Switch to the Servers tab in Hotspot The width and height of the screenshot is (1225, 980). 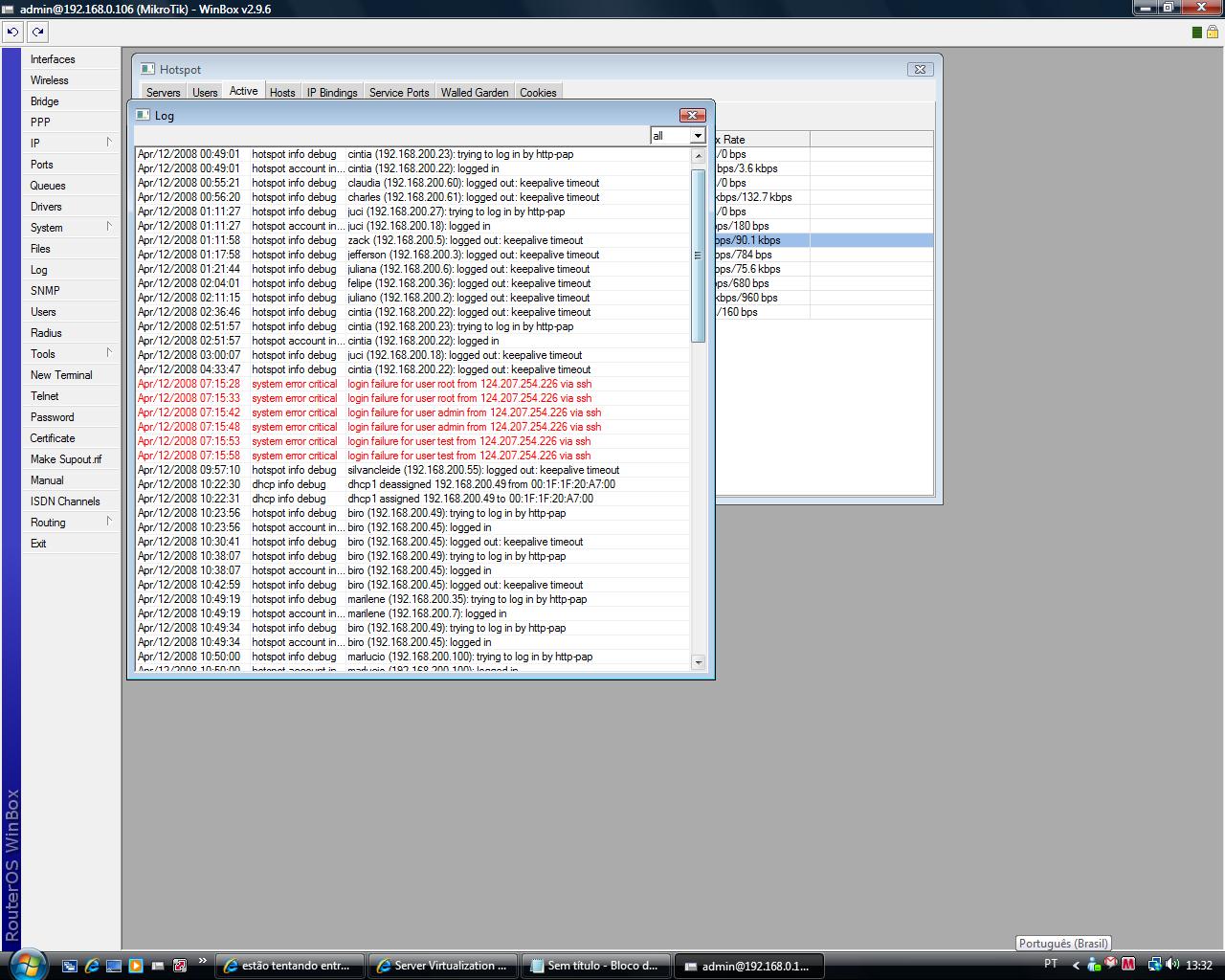pyautogui.click(x=163, y=93)
